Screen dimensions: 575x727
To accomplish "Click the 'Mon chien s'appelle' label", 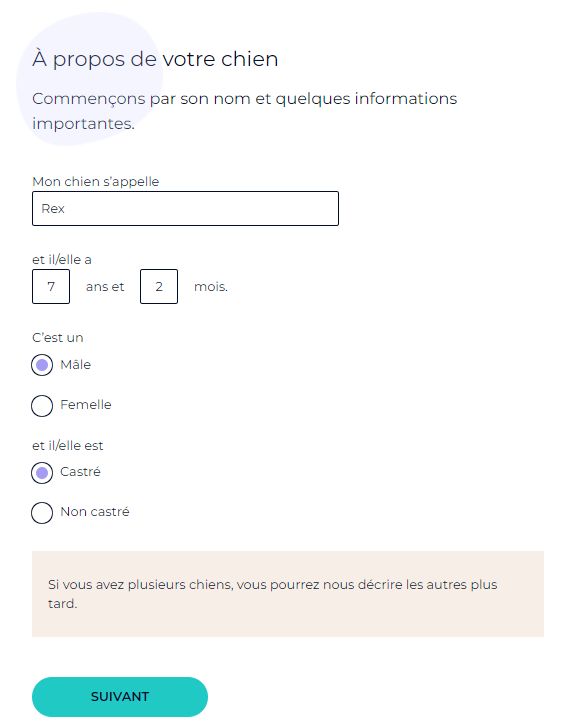I will (96, 181).
